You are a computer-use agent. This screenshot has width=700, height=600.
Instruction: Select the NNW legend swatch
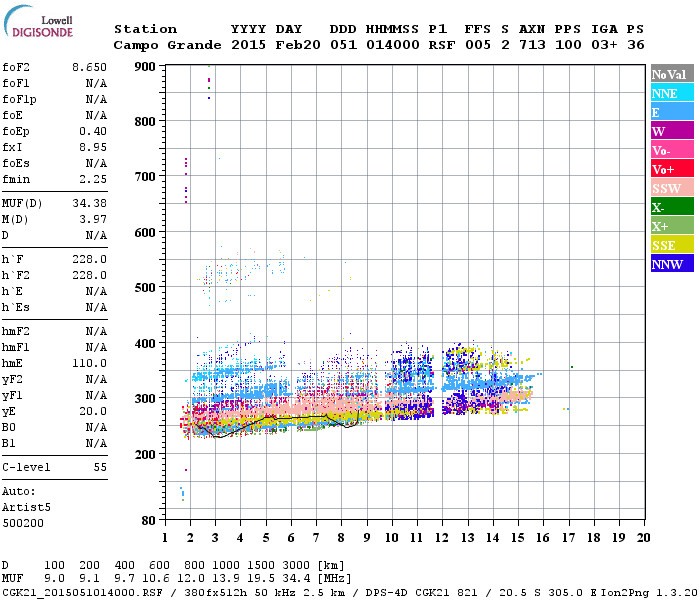coord(672,263)
